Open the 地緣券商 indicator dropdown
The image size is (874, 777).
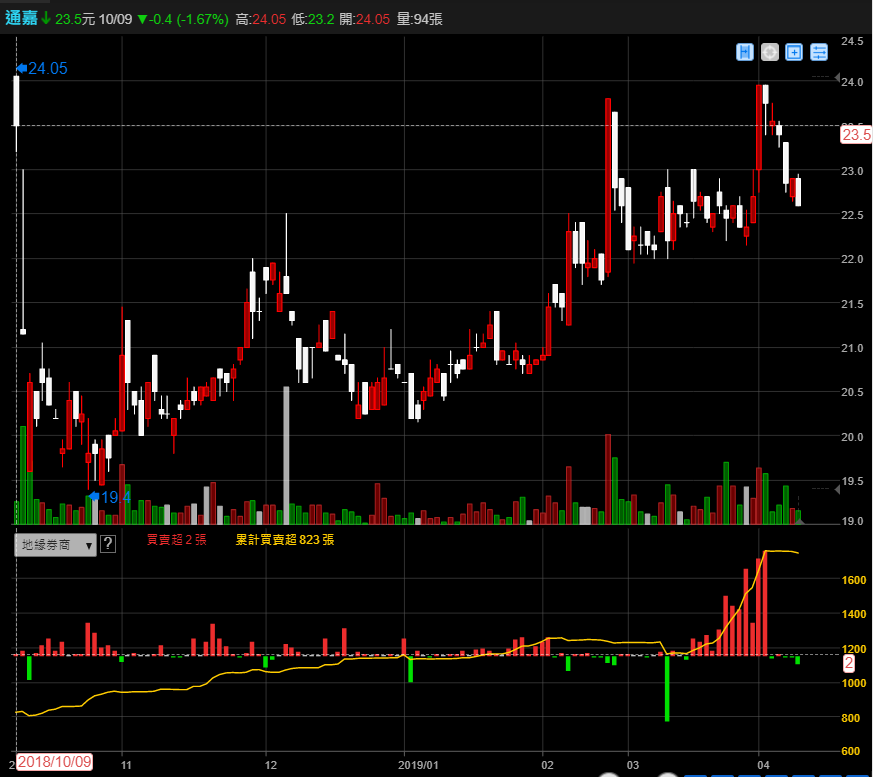click(x=55, y=544)
